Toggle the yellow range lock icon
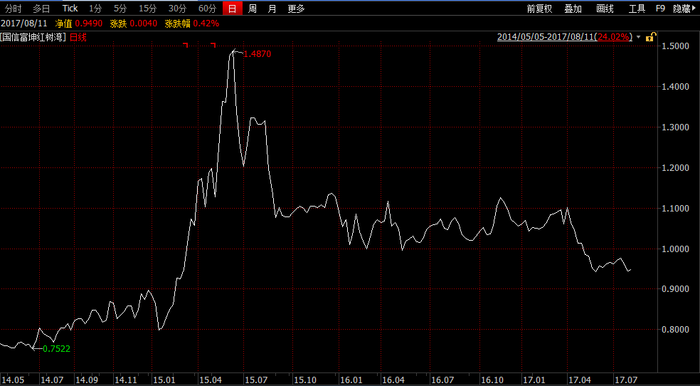The height and width of the screenshot is (386, 700). coord(650,37)
